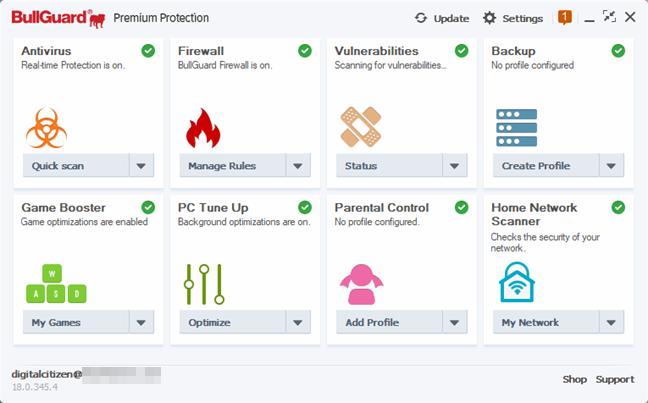This screenshot has width=648, height=403.
Task: Click 'BullGuard Firewall is on.' text
Action: point(225,65)
